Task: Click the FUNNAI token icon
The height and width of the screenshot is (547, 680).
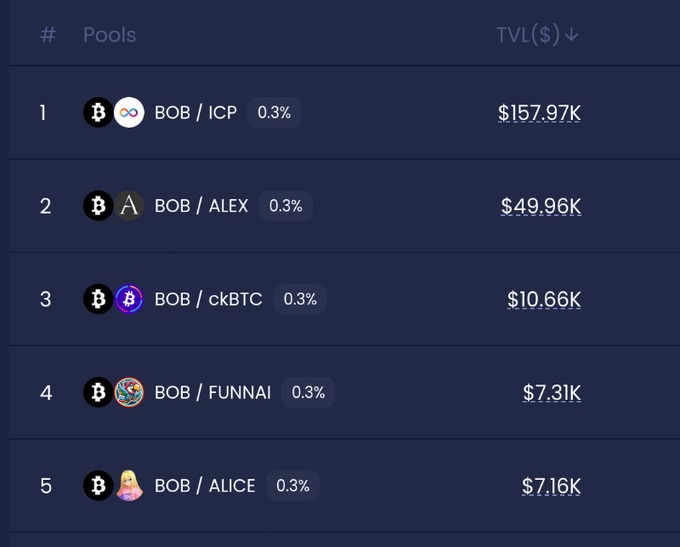Action: [x=129, y=392]
